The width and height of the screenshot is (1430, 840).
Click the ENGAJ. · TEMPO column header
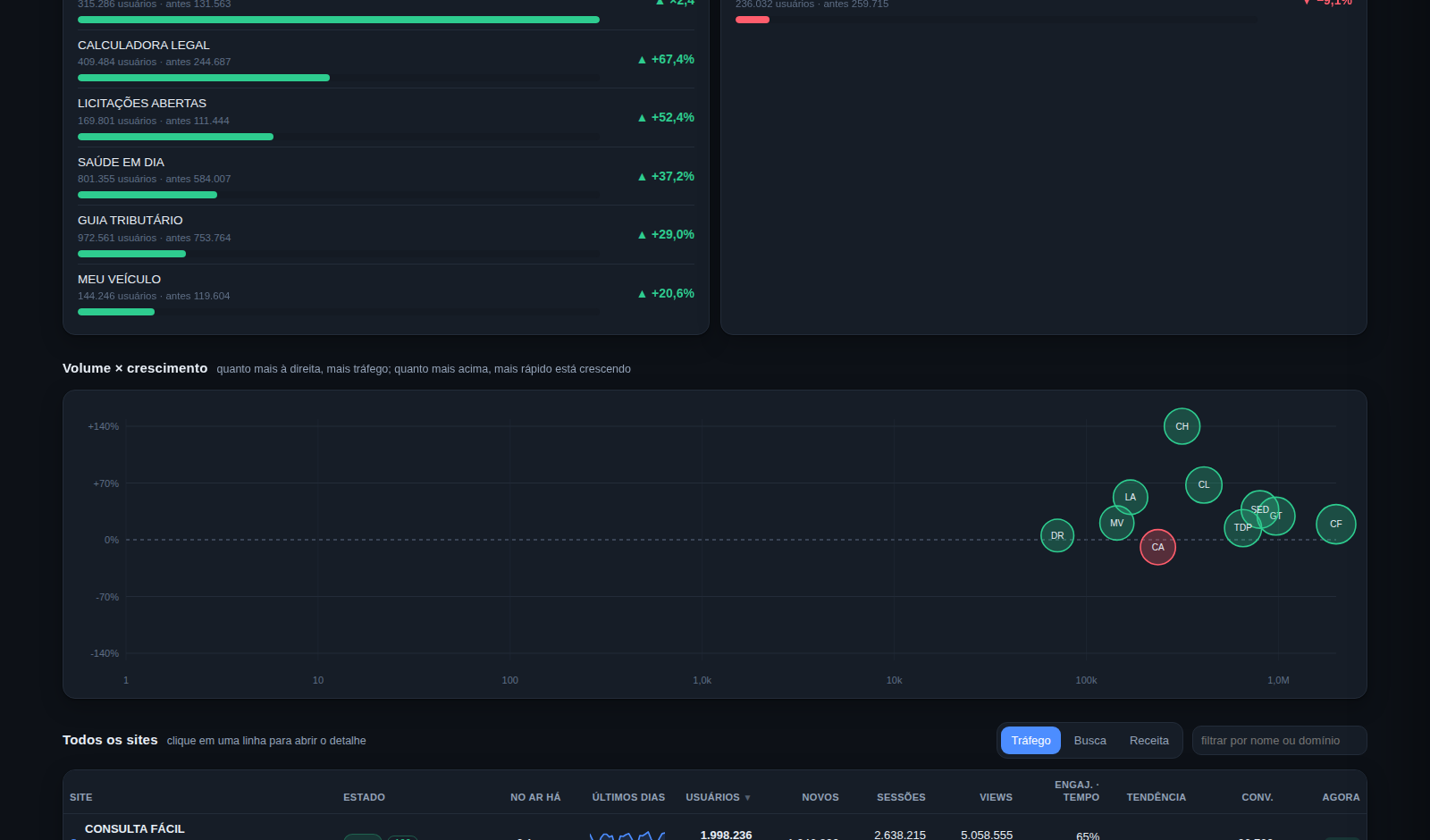click(x=1077, y=791)
